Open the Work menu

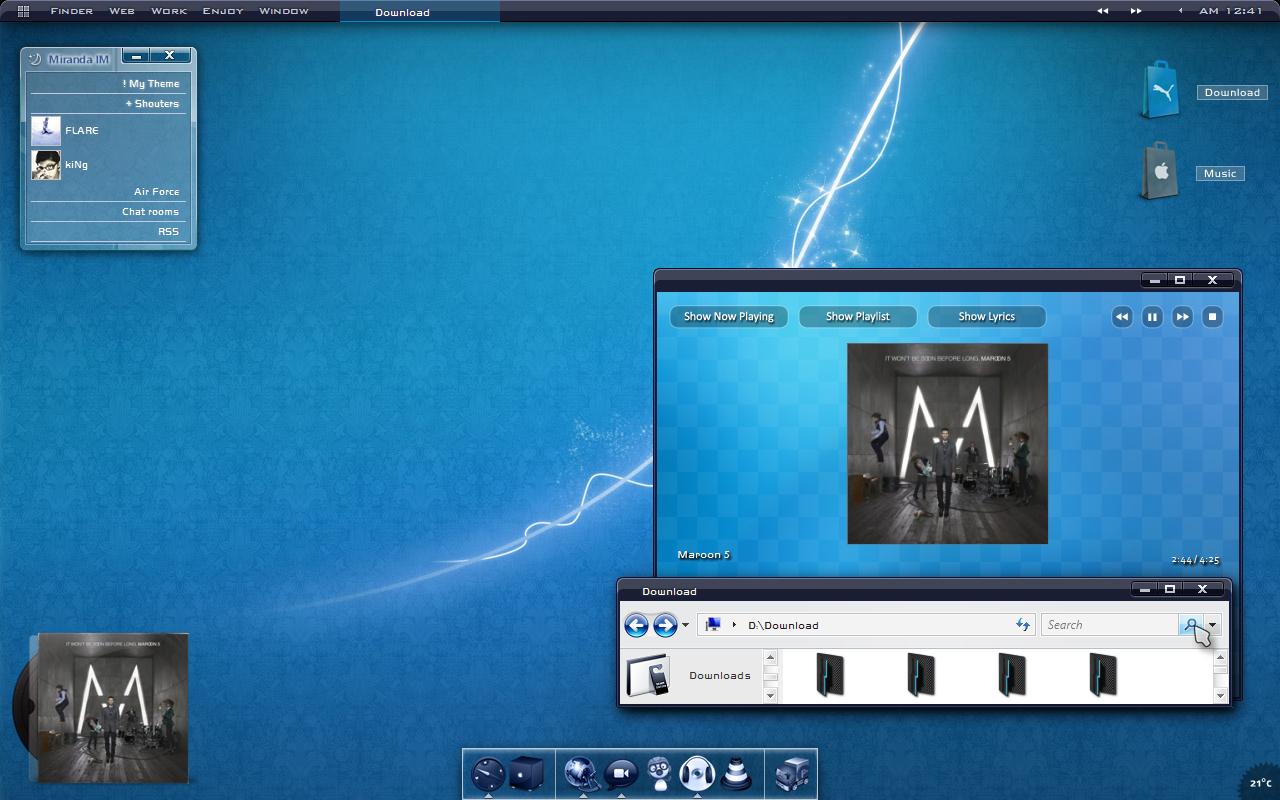coord(169,11)
